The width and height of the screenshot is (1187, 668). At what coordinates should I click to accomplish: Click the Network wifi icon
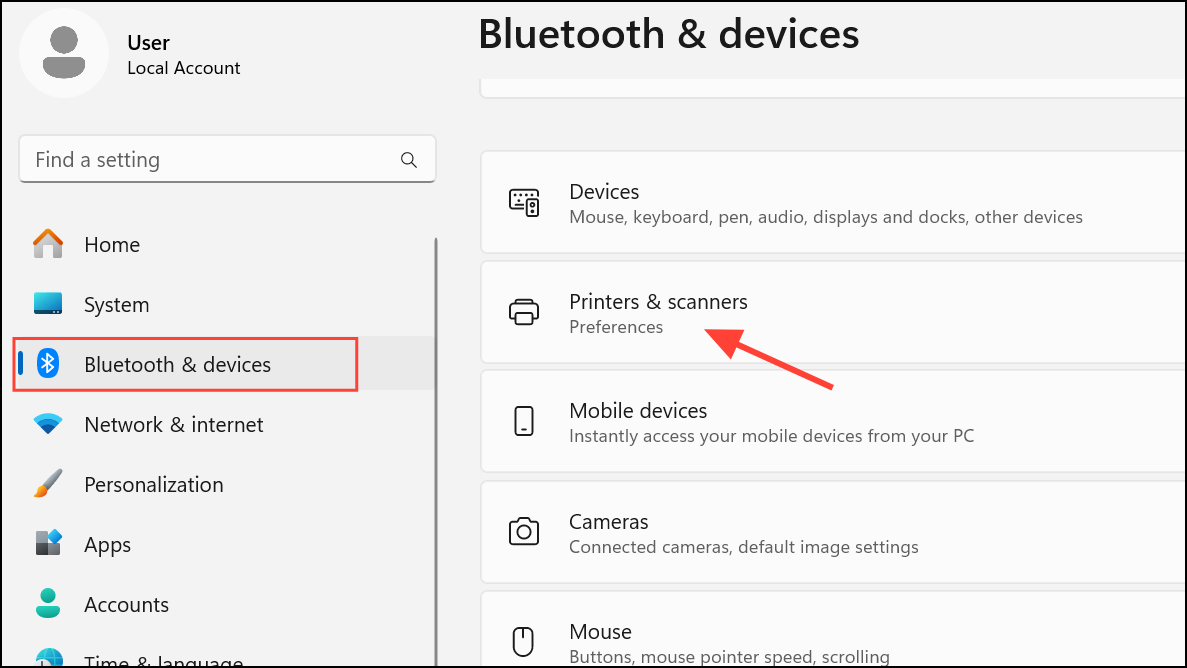tap(48, 424)
